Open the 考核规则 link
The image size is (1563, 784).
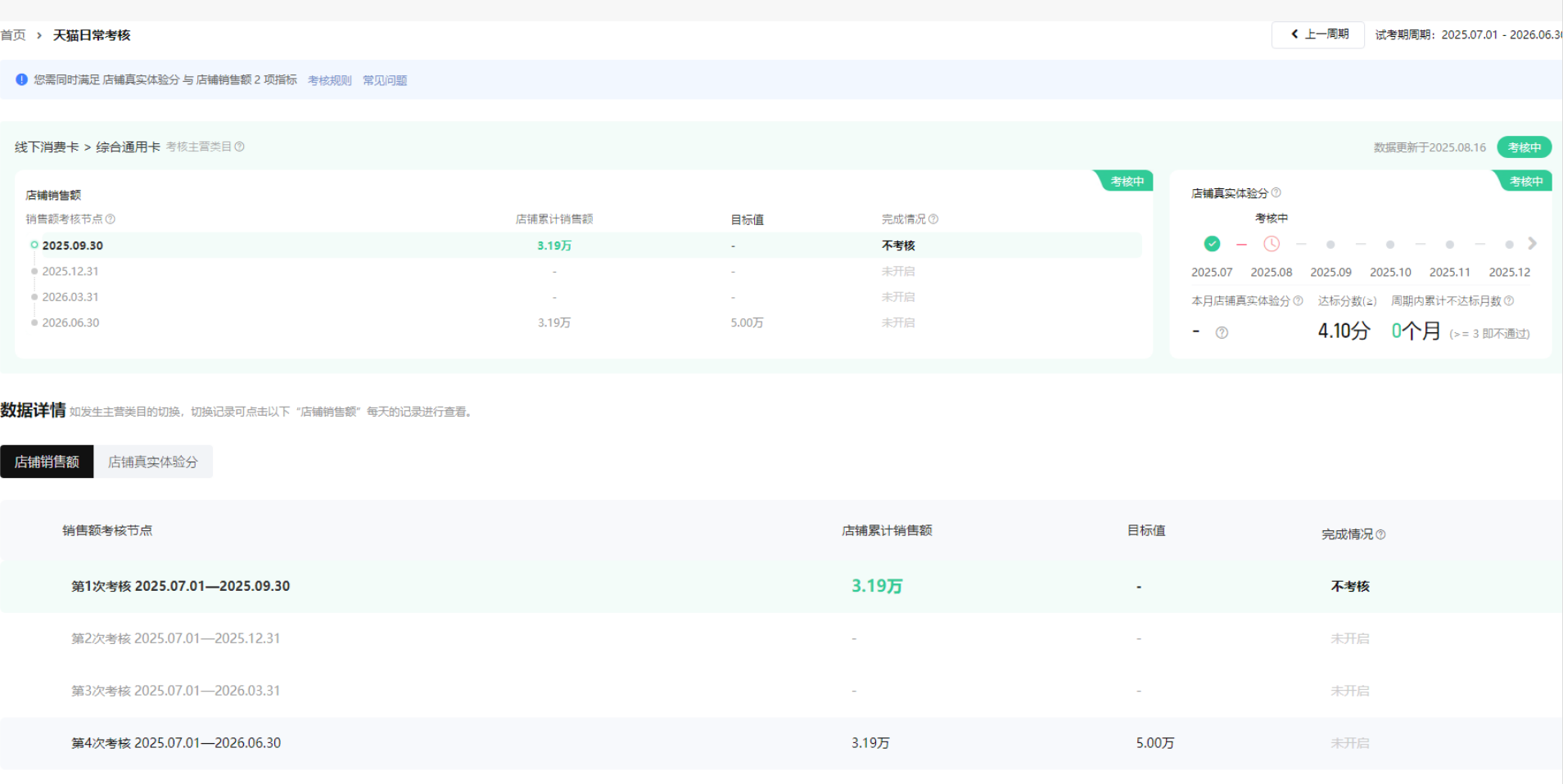point(329,80)
